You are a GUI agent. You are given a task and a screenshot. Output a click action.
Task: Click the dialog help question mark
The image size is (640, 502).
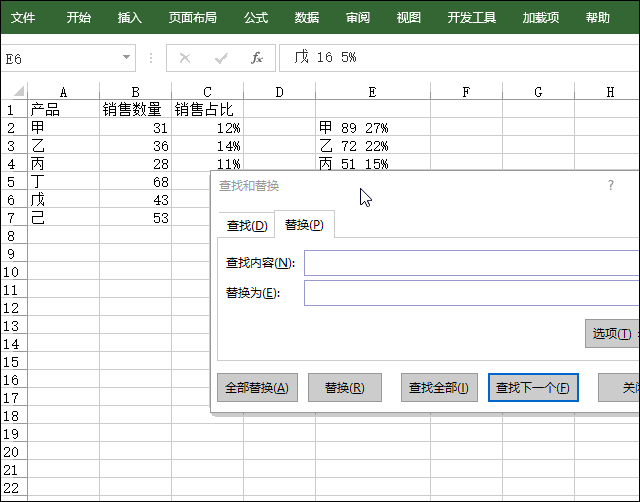pyautogui.click(x=611, y=185)
